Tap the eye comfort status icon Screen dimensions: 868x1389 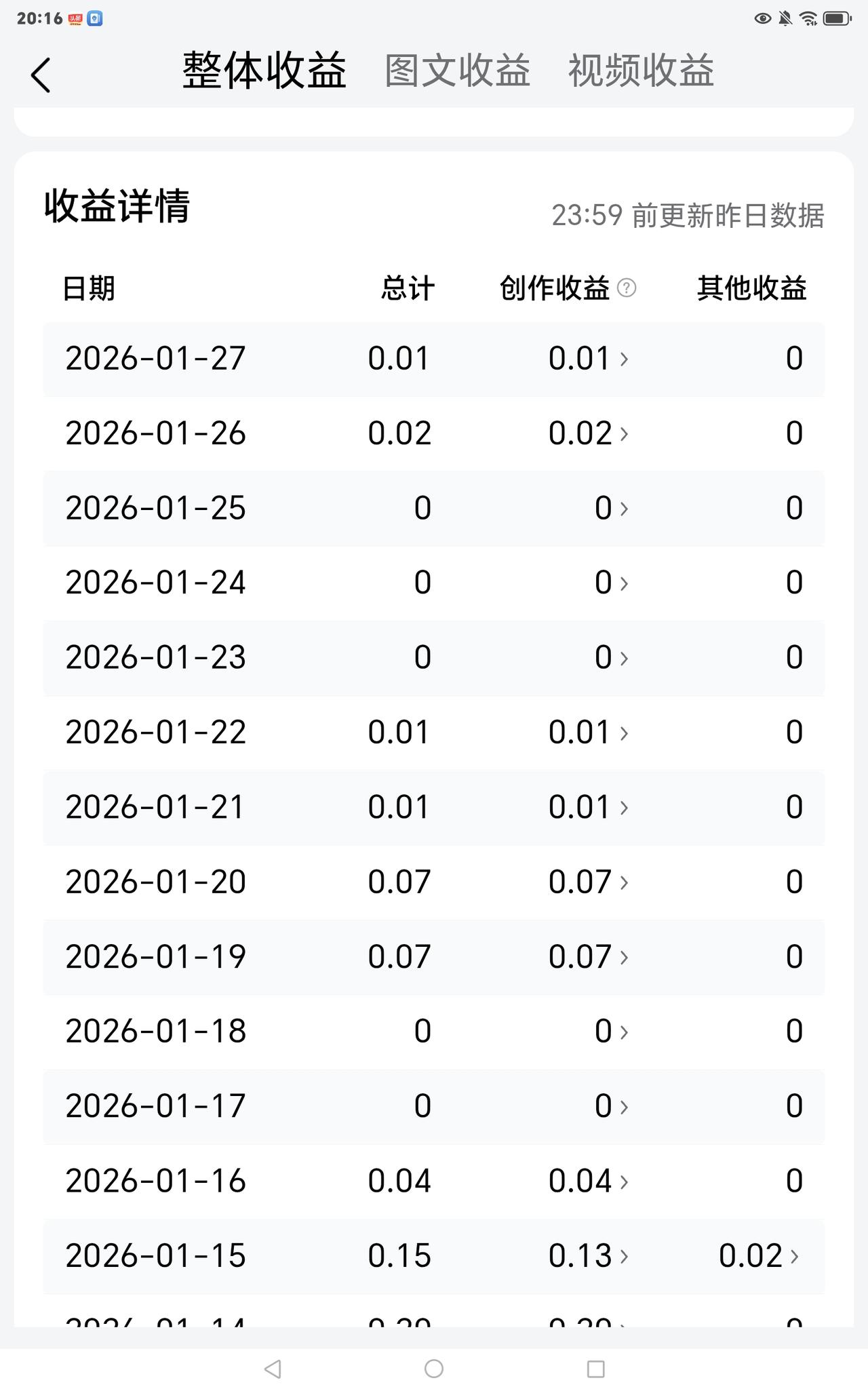click(x=762, y=19)
